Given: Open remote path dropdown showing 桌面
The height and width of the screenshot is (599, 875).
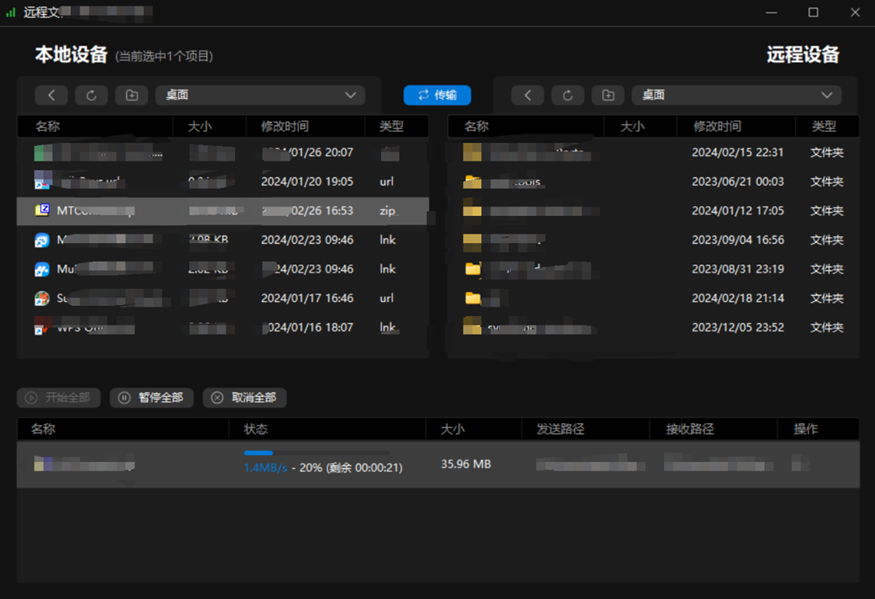Looking at the screenshot, I should [737, 95].
